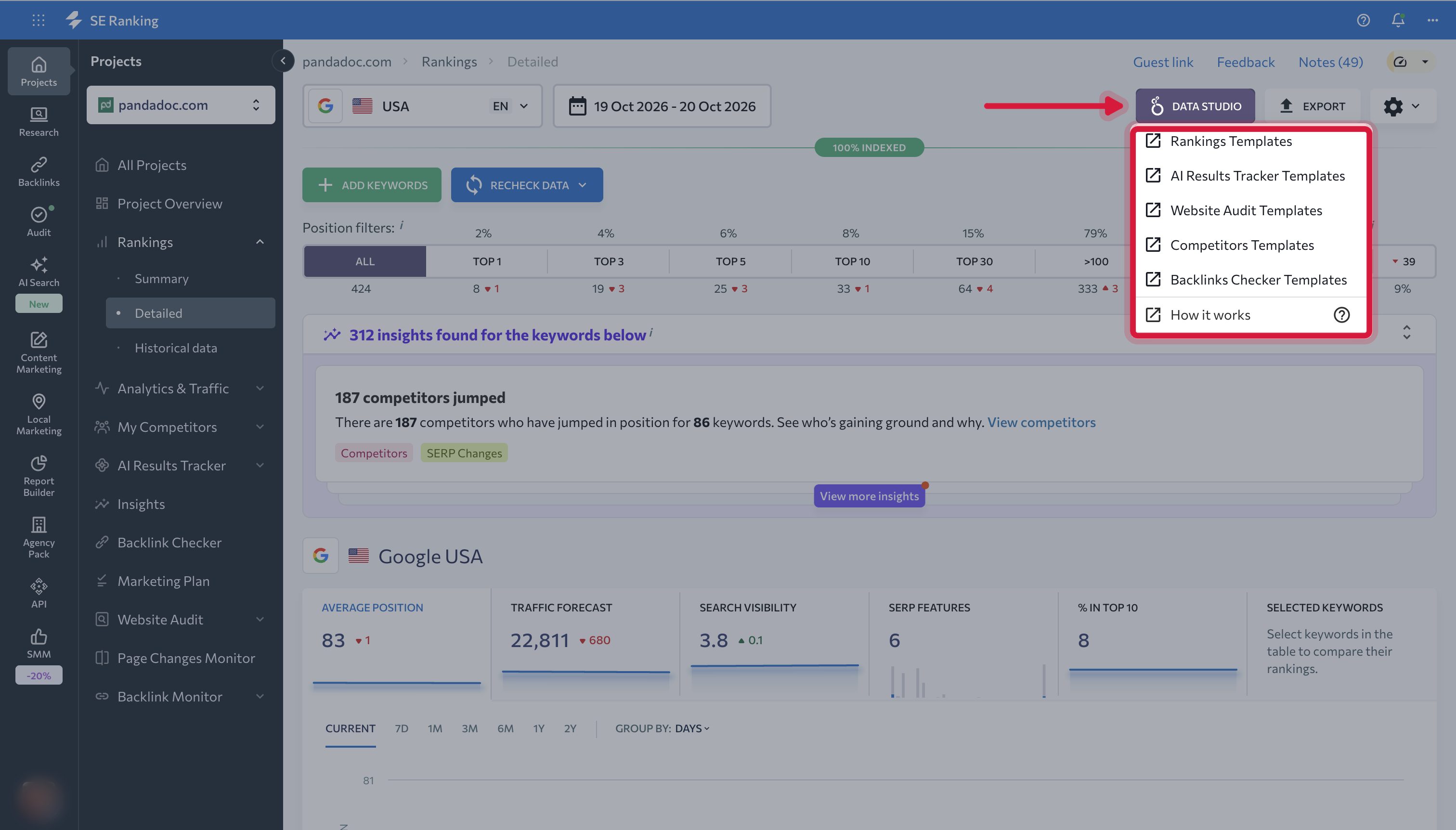Open the apps grid menu icon
Screen dimensions: 1456x830
[38, 21]
